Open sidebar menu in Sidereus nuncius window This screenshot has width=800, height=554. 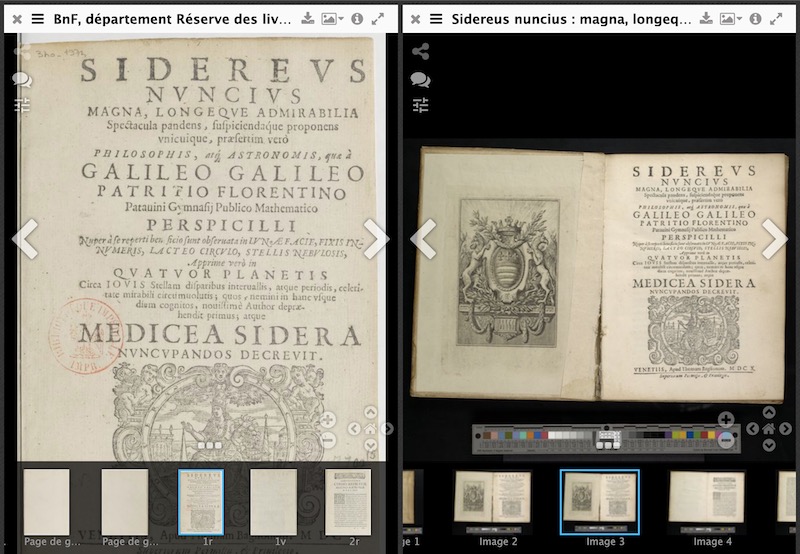point(436,19)
